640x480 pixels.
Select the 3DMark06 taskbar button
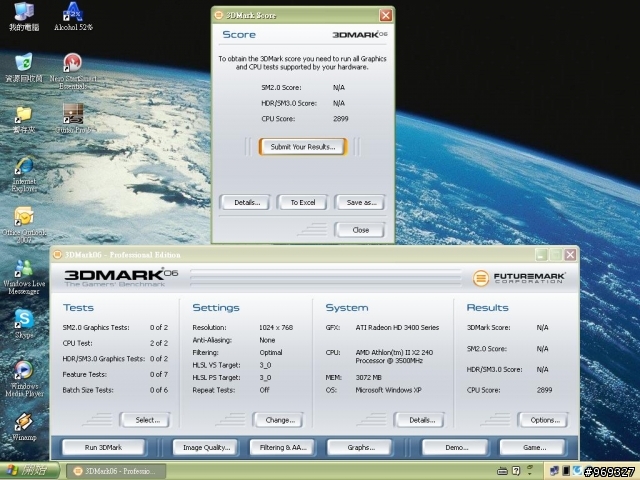pos(116,471)
